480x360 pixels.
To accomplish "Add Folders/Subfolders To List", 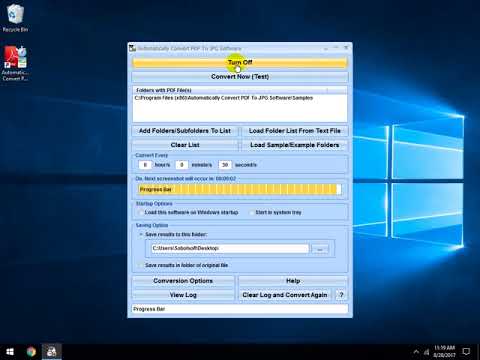I will click(x=185, y=131).
